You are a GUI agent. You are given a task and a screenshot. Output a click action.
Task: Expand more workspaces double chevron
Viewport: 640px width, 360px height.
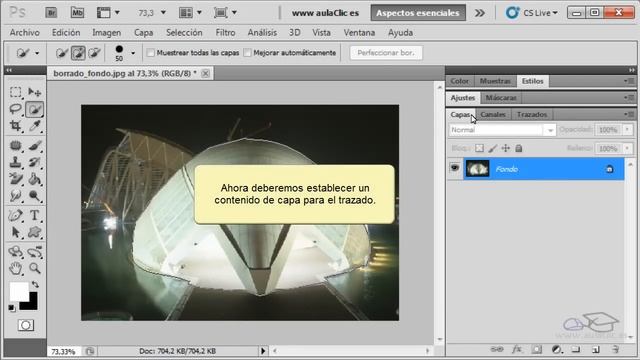point(480,13)
